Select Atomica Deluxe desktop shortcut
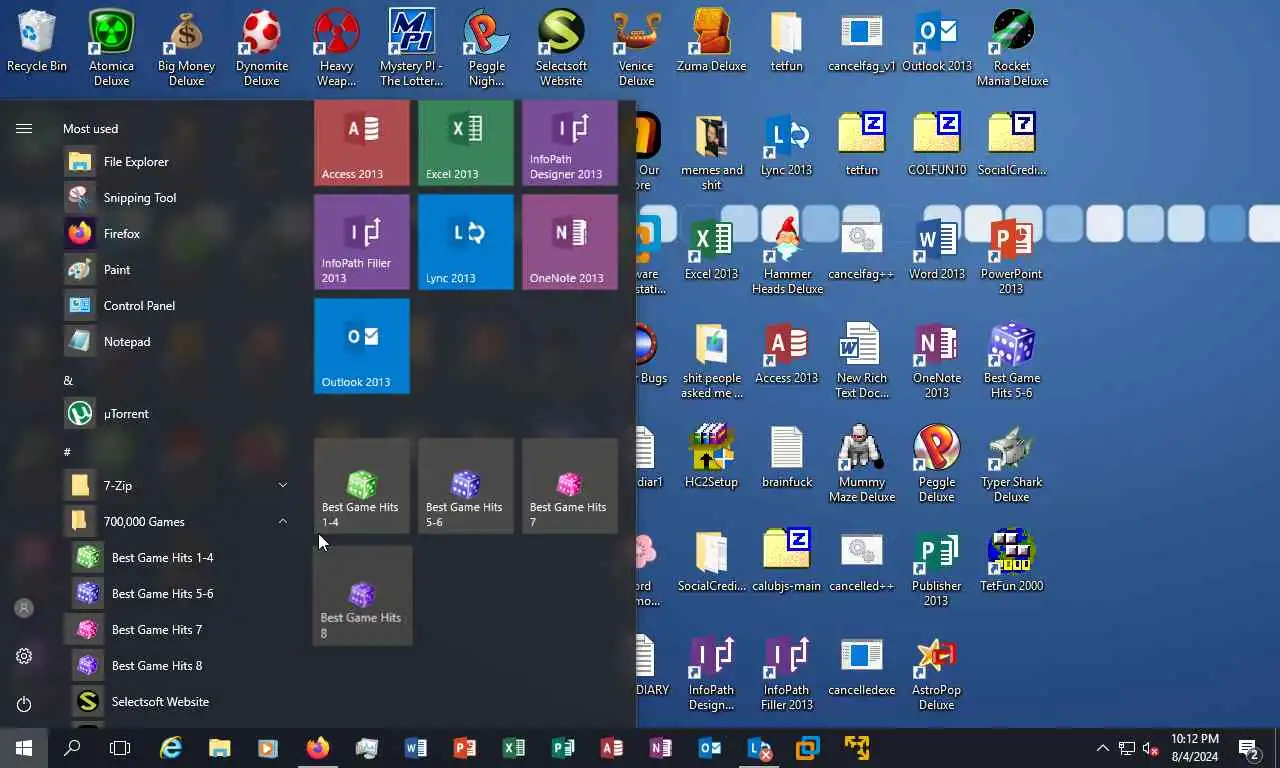1280x768 pixels. point(112,48)
